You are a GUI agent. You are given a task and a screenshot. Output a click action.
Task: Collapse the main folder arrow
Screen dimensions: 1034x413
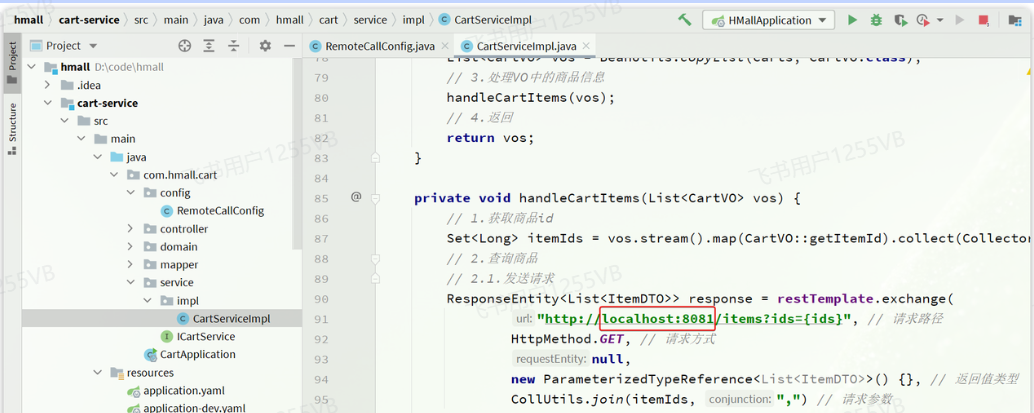pyautogui.click(x=80, y=139)
